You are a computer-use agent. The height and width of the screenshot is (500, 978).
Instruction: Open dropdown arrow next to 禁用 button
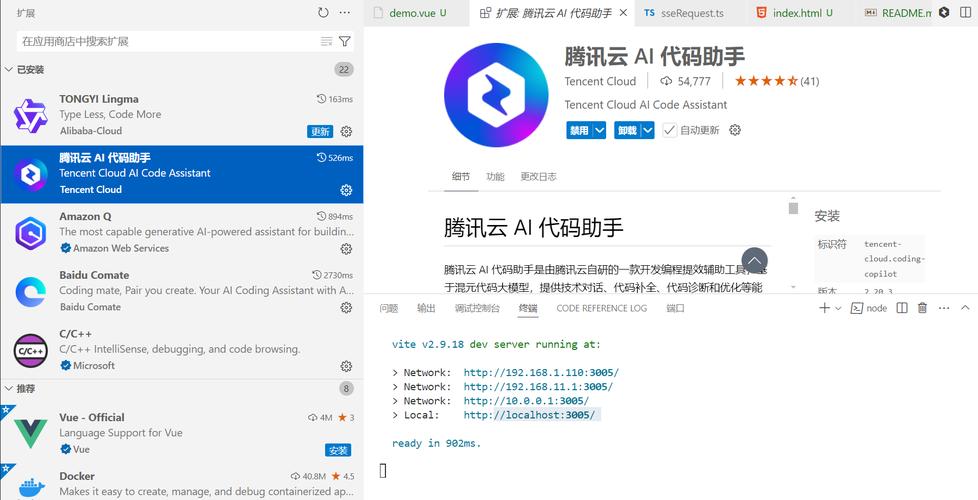point(599,130)
